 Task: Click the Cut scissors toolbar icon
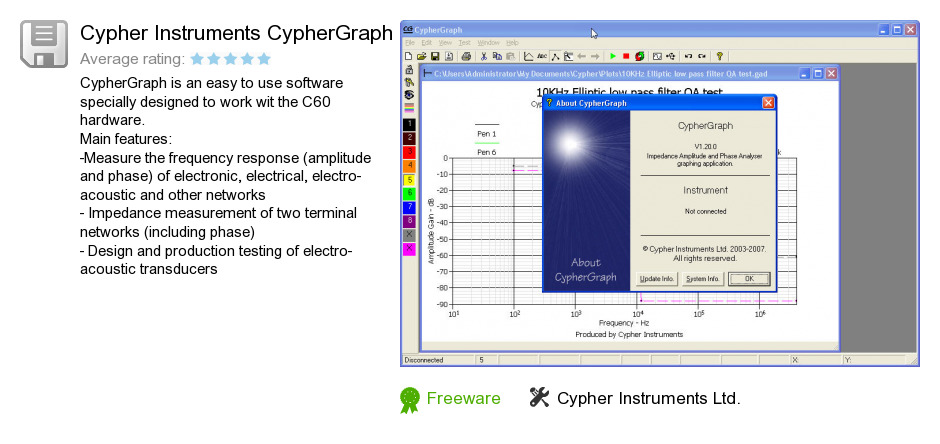pos(484,56)
